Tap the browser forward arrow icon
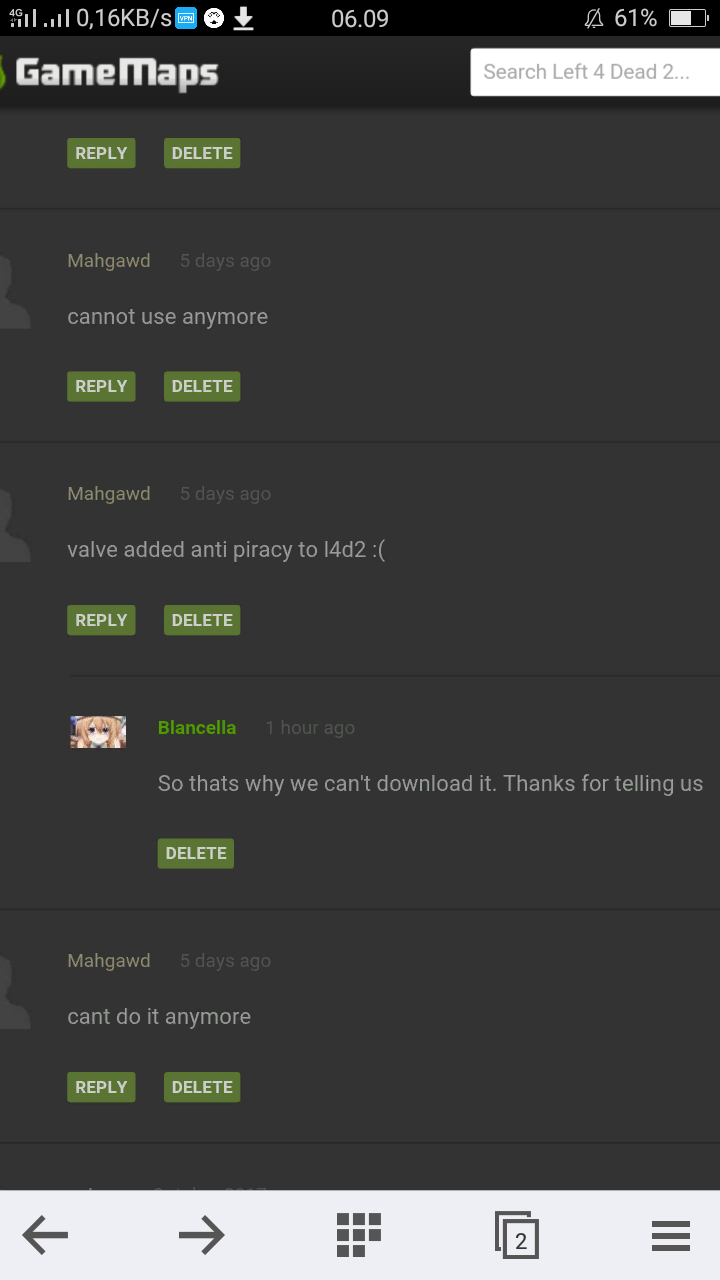Screen dimensions: 720x1280 pos(202,1236)
